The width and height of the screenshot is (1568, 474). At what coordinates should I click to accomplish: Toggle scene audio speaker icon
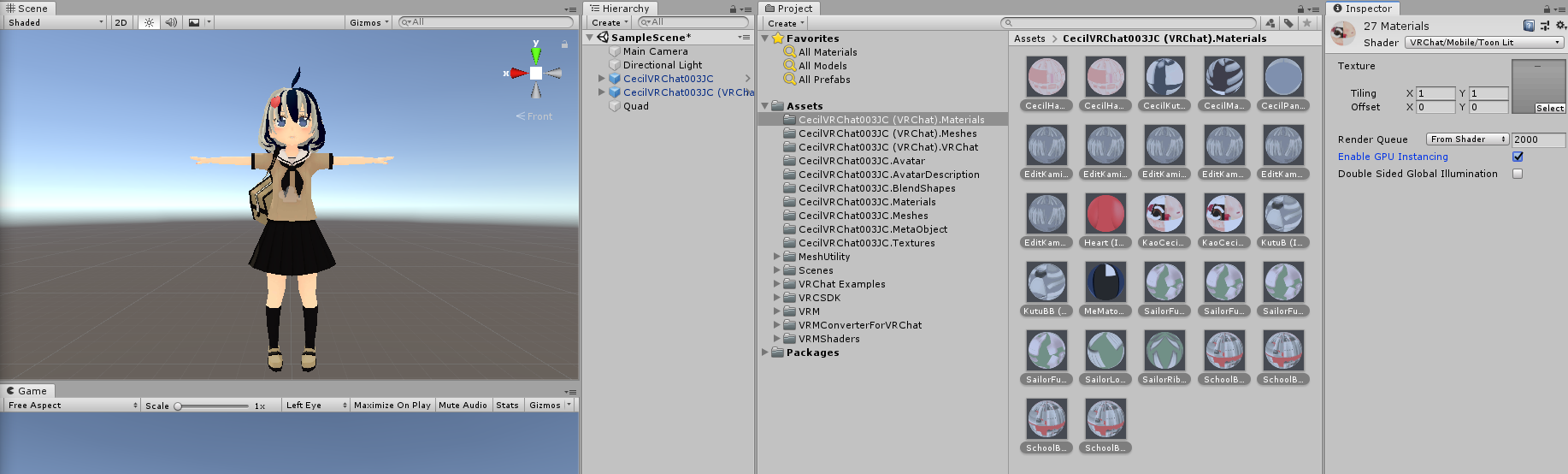click(x=171, y=22)
